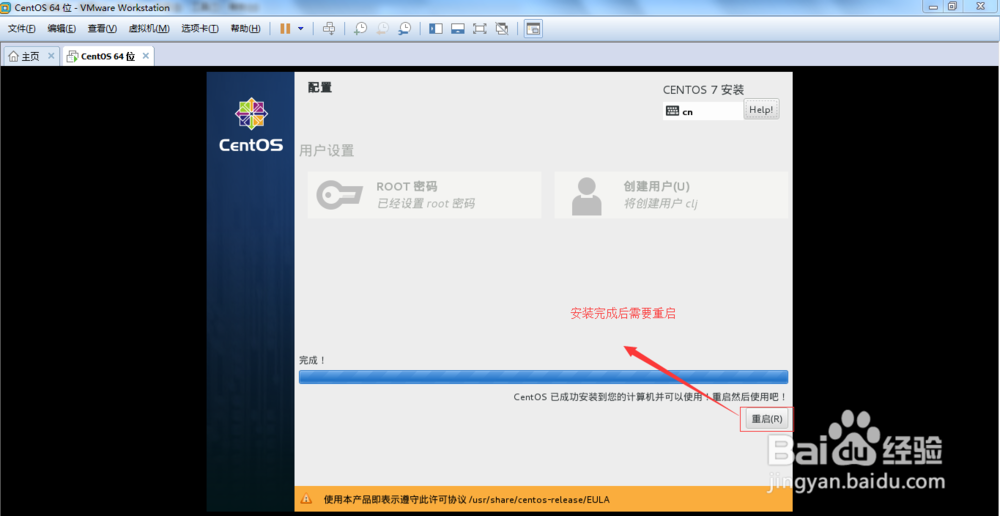Click the CENTOS 7 安装 heading
Screen dimensions: 1000x516
point(703,90)
